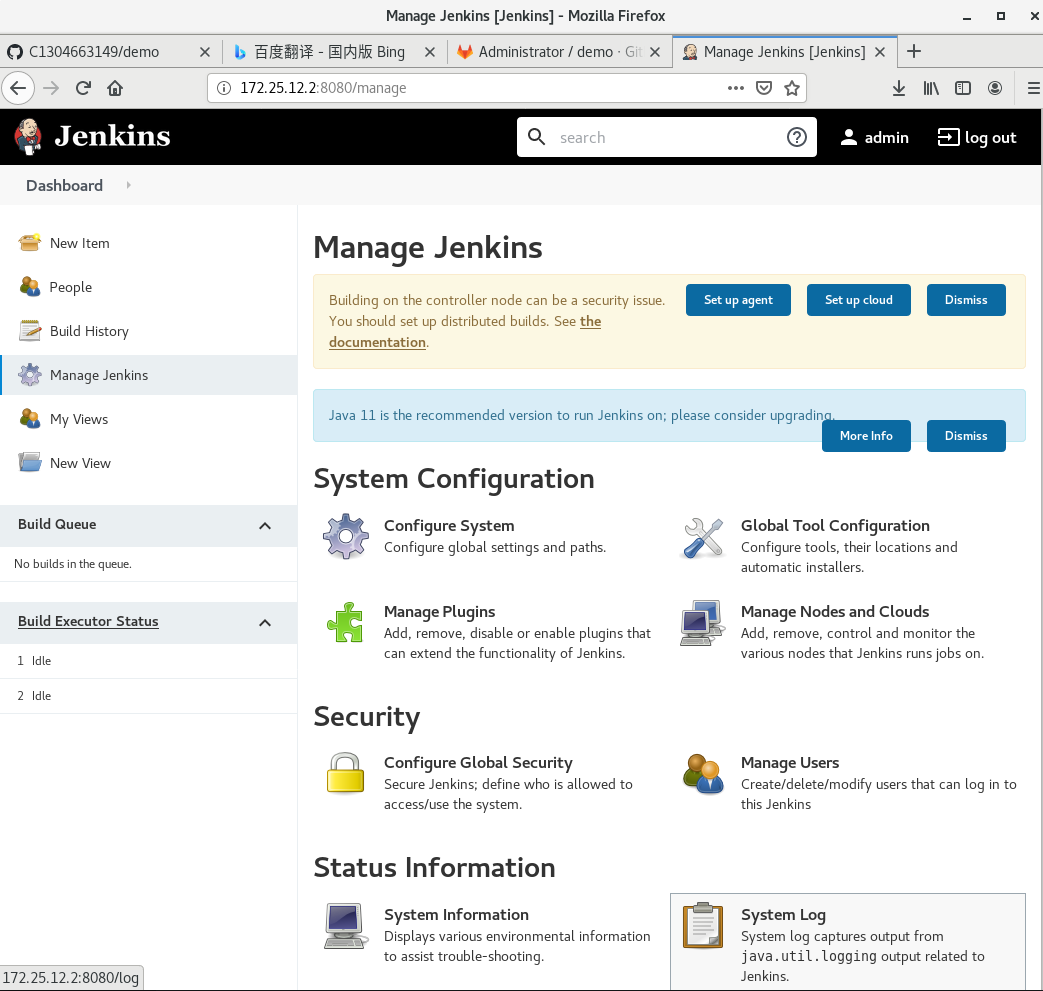Click the My Views sidebar icon

pyautogui.click(x=29, y=418)
